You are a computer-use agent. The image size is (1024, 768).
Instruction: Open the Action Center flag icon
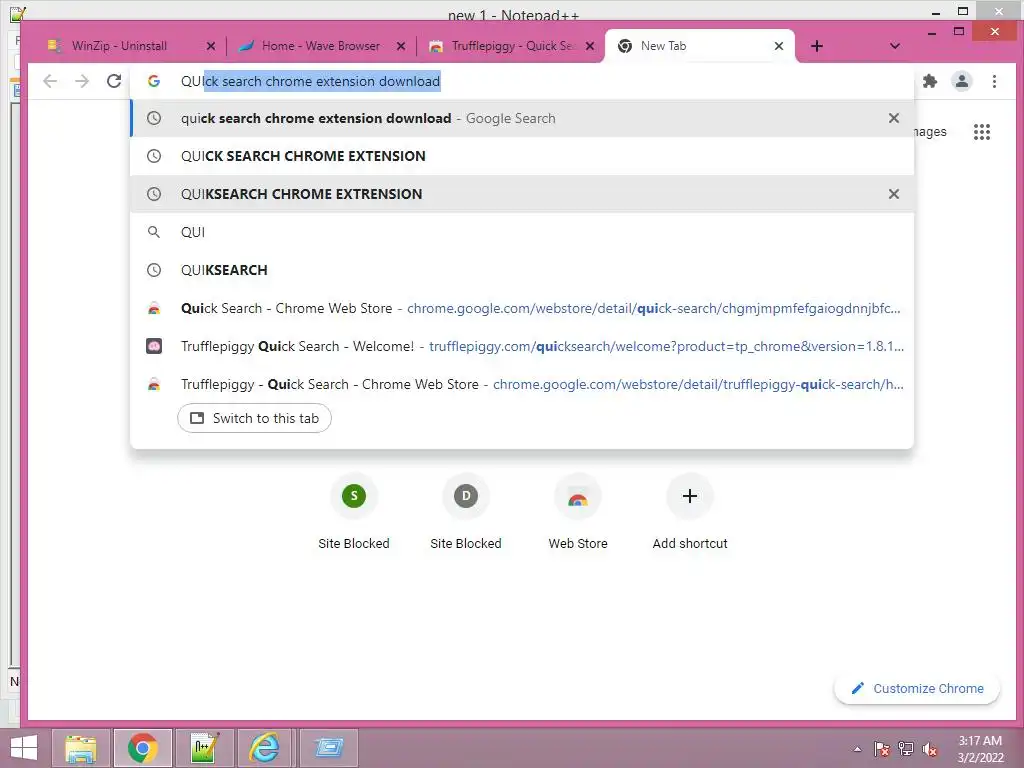[882, 749]
